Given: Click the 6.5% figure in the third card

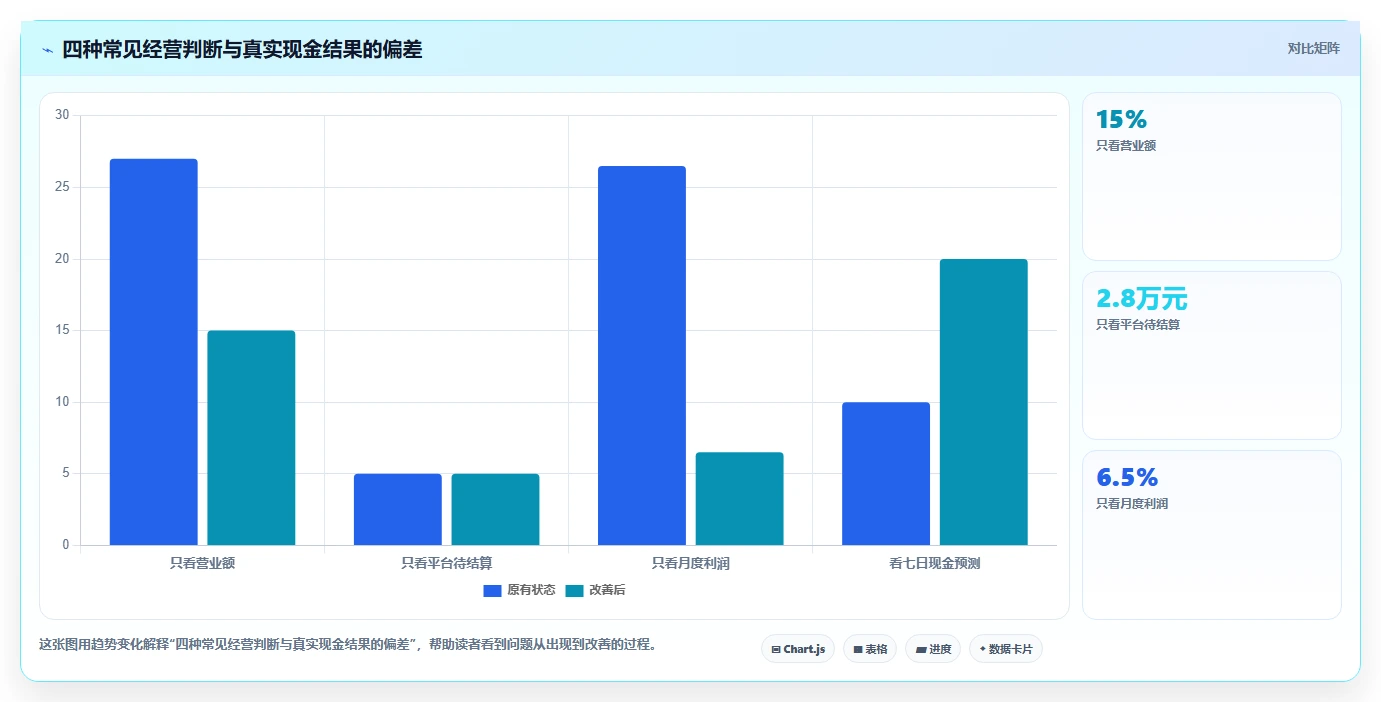Looking at the screenshot, I should point(1127,477).
